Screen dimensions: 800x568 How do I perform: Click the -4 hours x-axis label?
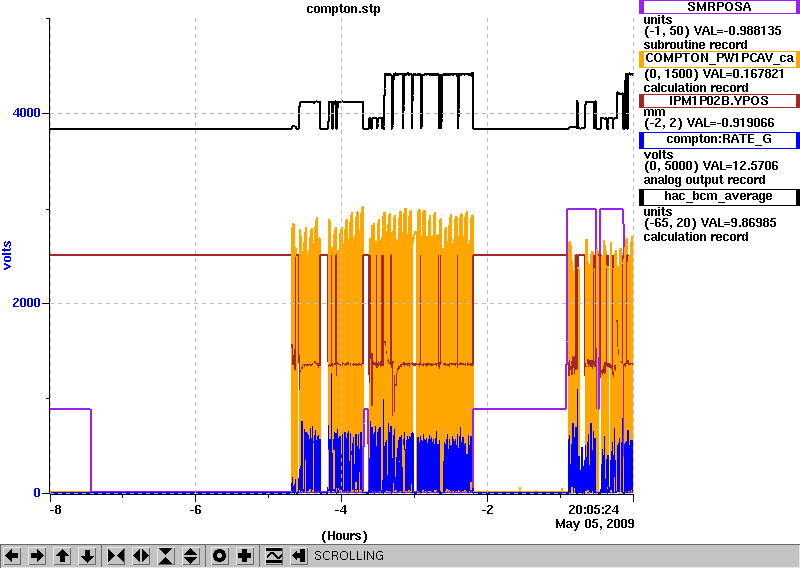(341, 509)
